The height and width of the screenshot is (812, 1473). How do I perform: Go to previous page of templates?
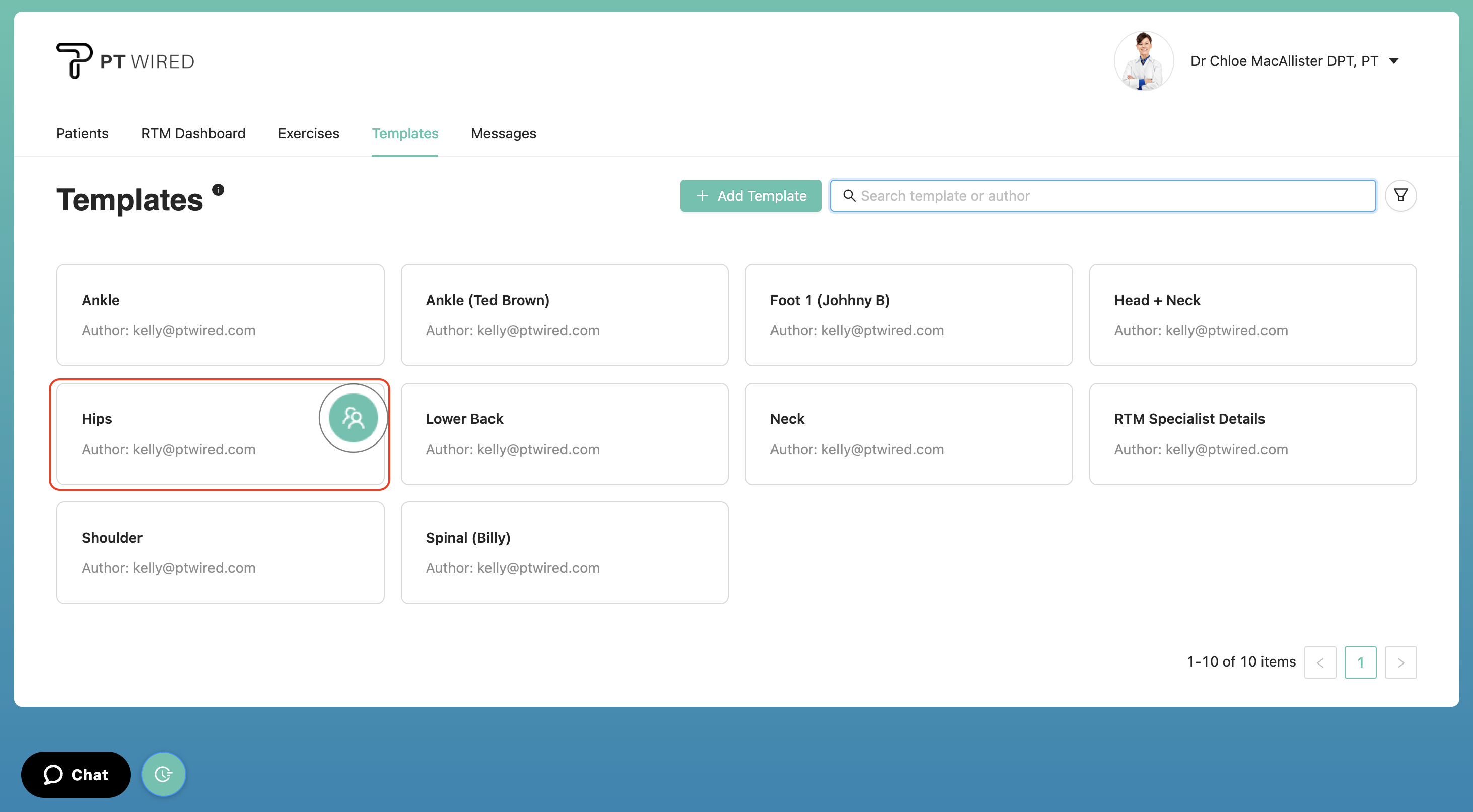pos(1320,662)
